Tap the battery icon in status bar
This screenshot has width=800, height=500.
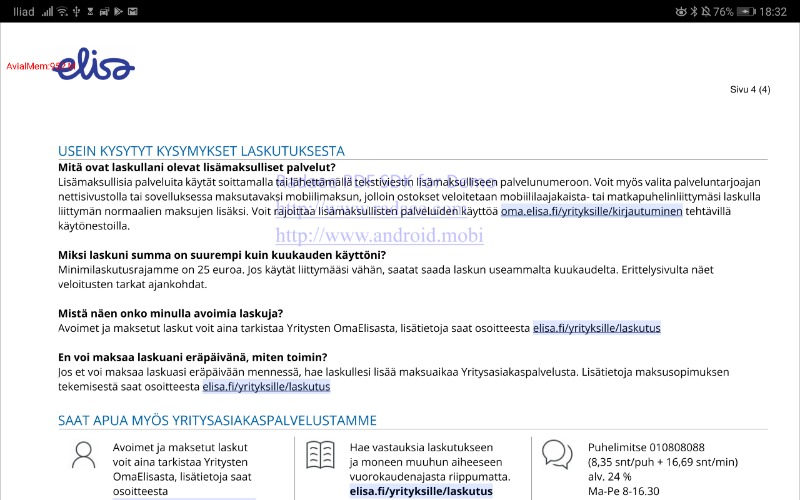coord(746,11)
